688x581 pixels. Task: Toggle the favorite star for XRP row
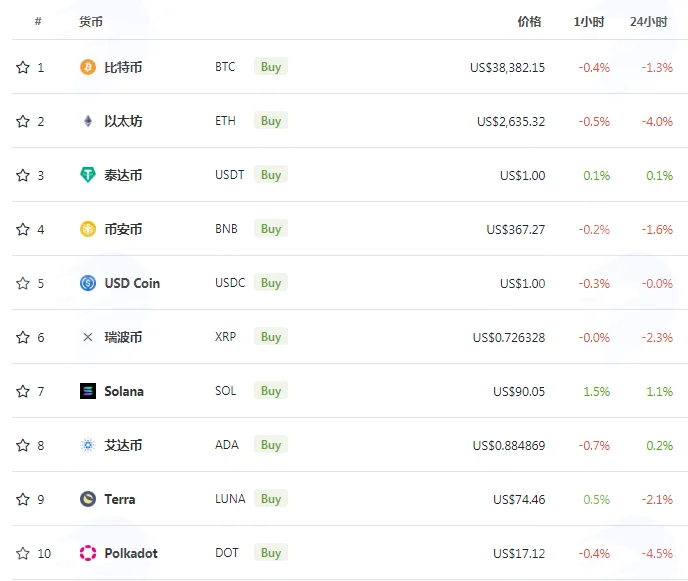point(23,337)
